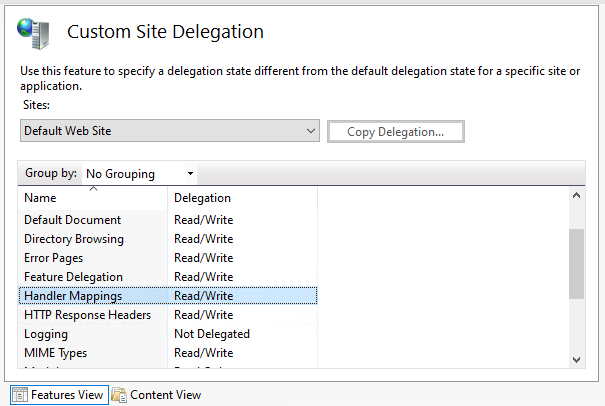
Task: Click the Features View icon
Action: point(20,395)
